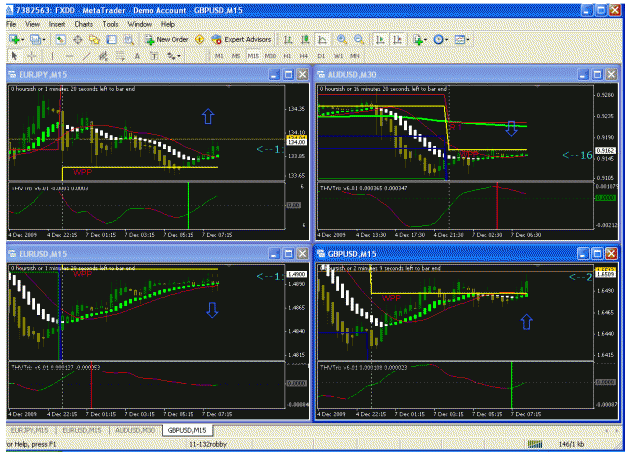The image size is (625, 452).
Task: Enable Chart Shift icon
Action: click(397, 39)
